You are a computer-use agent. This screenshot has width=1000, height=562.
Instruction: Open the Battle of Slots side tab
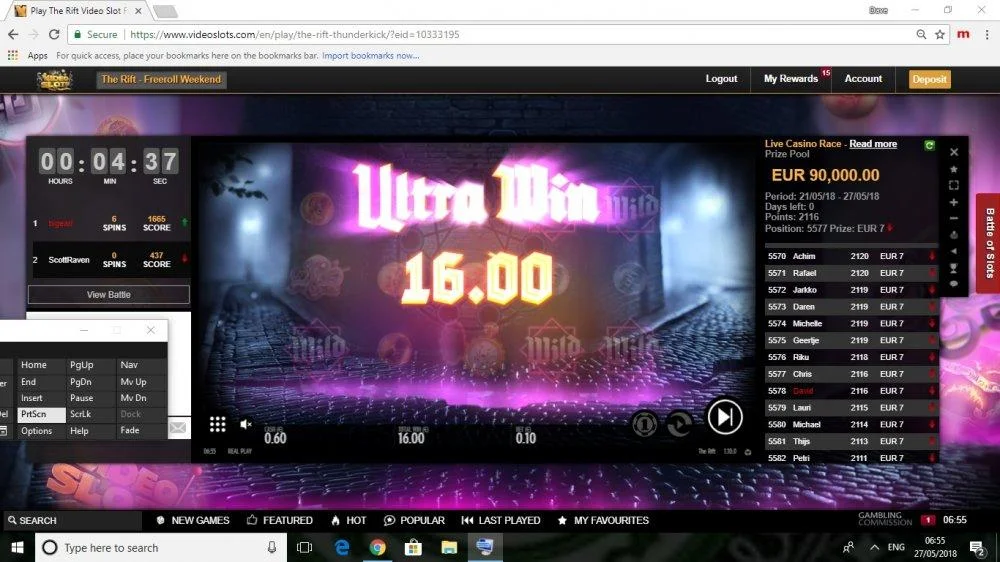pos(989,243)
